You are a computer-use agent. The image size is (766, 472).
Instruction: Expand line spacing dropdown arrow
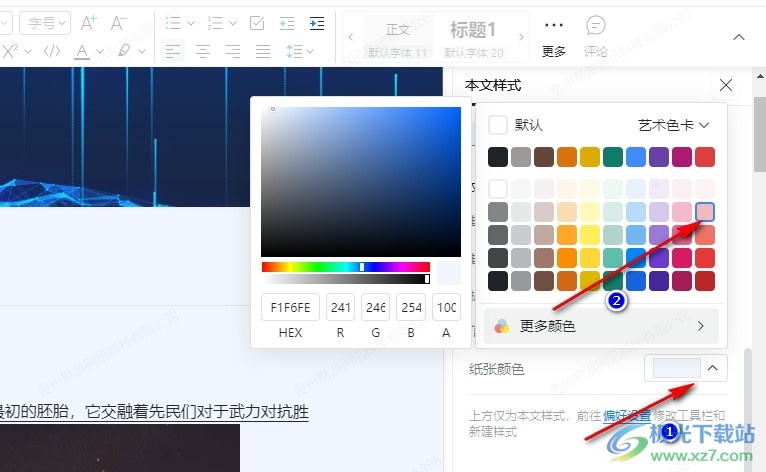click(x=310, y=51)
